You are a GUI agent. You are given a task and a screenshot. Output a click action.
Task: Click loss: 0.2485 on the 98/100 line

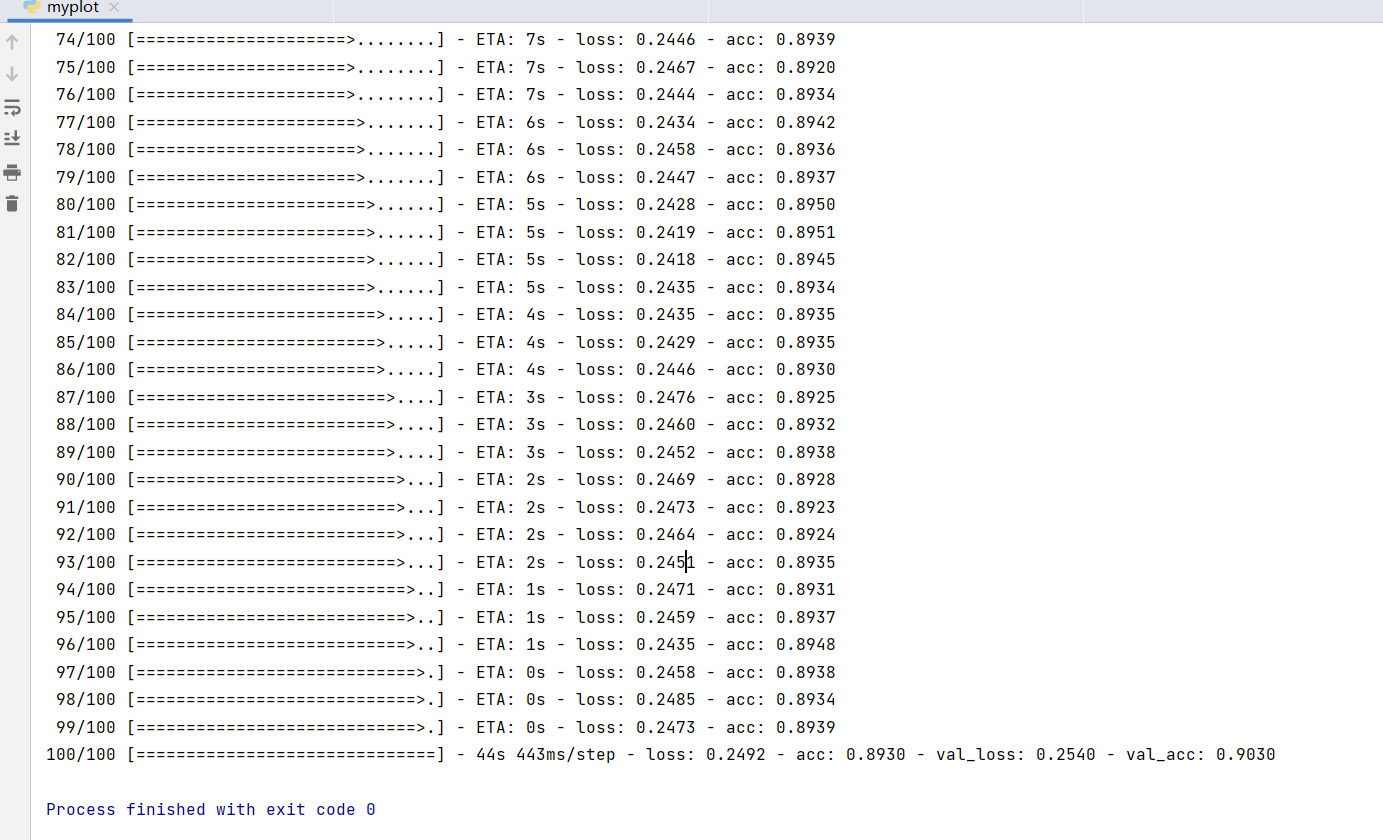pyautogui.click(x=636, y=700)
